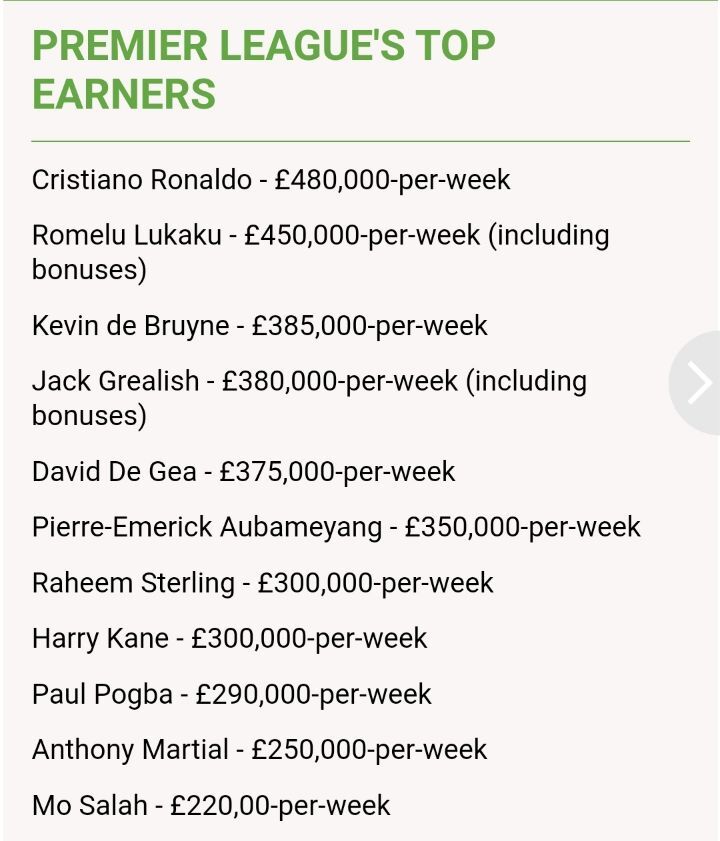
Task: Click Pogba's £290,000-per-week wage
Action: [x=314, y=695]
